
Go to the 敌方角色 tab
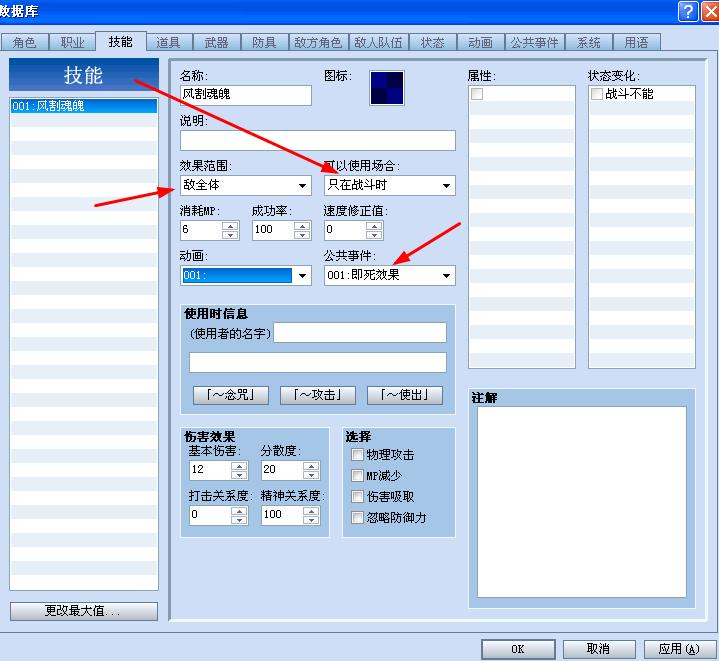coord(318,43)
